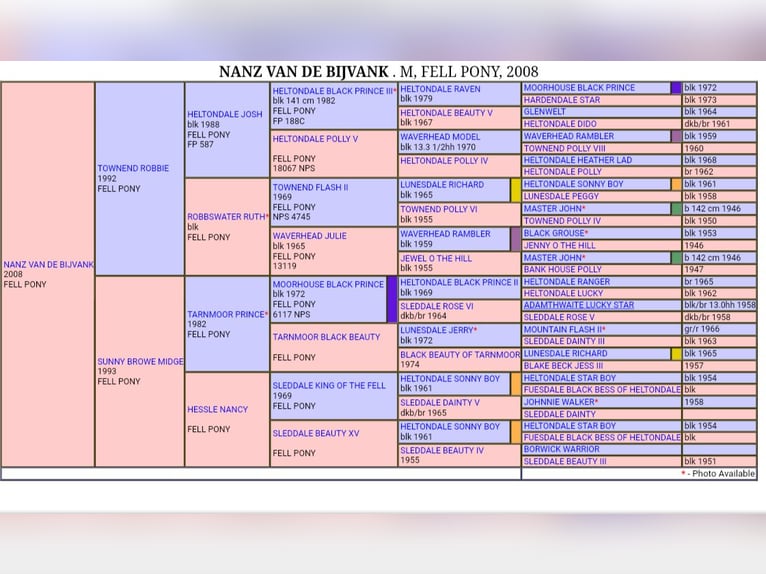Click the Photo Available legend text

(x=721, y=474)
